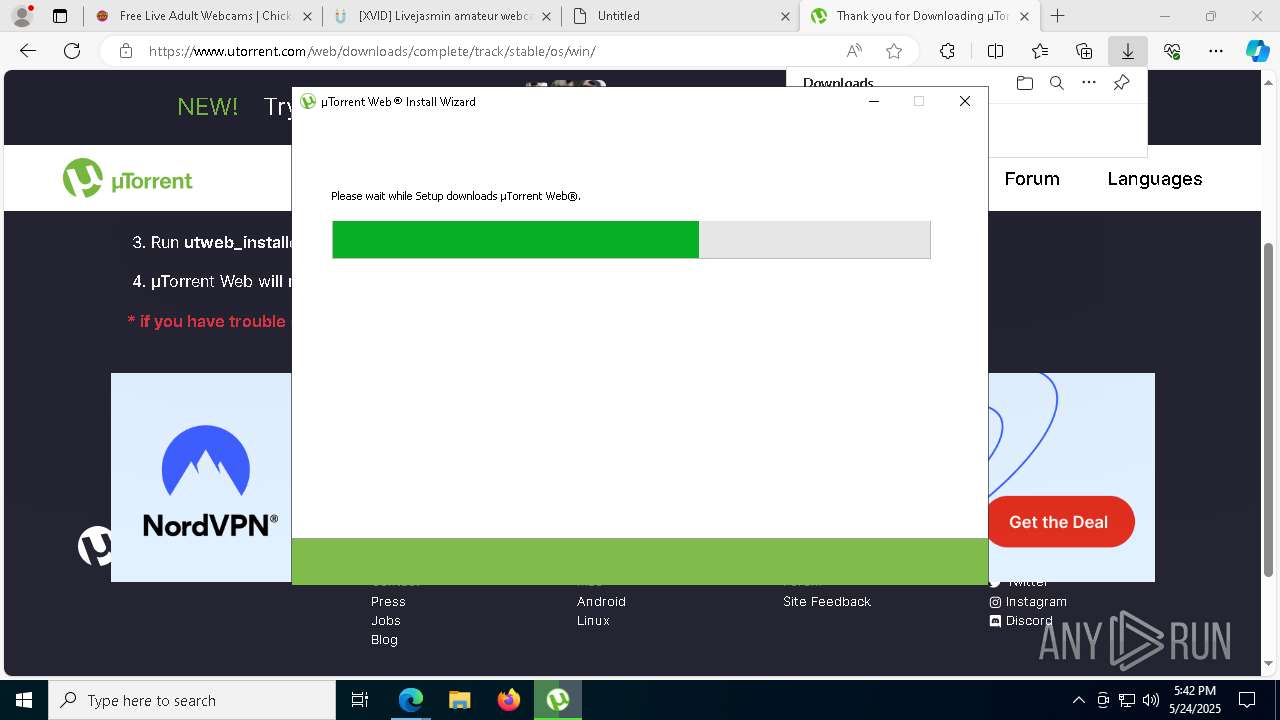Open the Languages menu link
The height and width of the screenshot is (720, 1280).
[x=1154, y=179]
